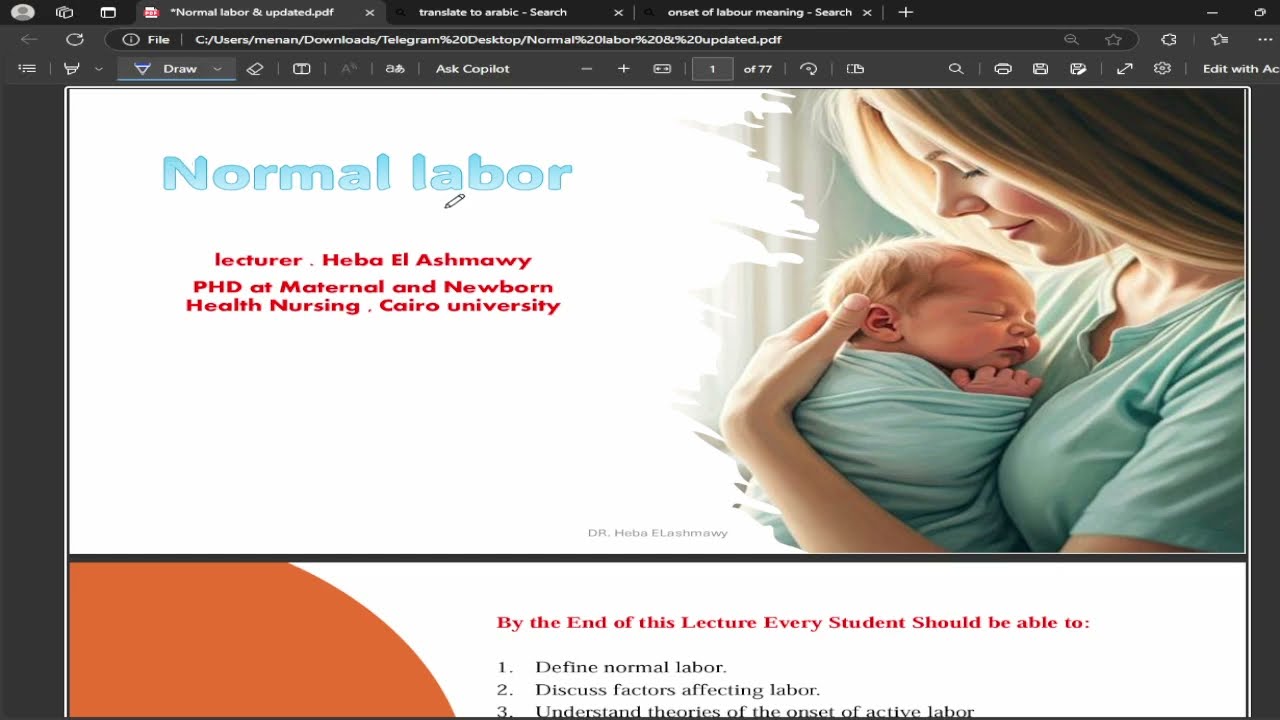Screen dimensions: 1280x720
Task: Switch to Normal labor & updated.pdf tab
Action: (252, 12)
